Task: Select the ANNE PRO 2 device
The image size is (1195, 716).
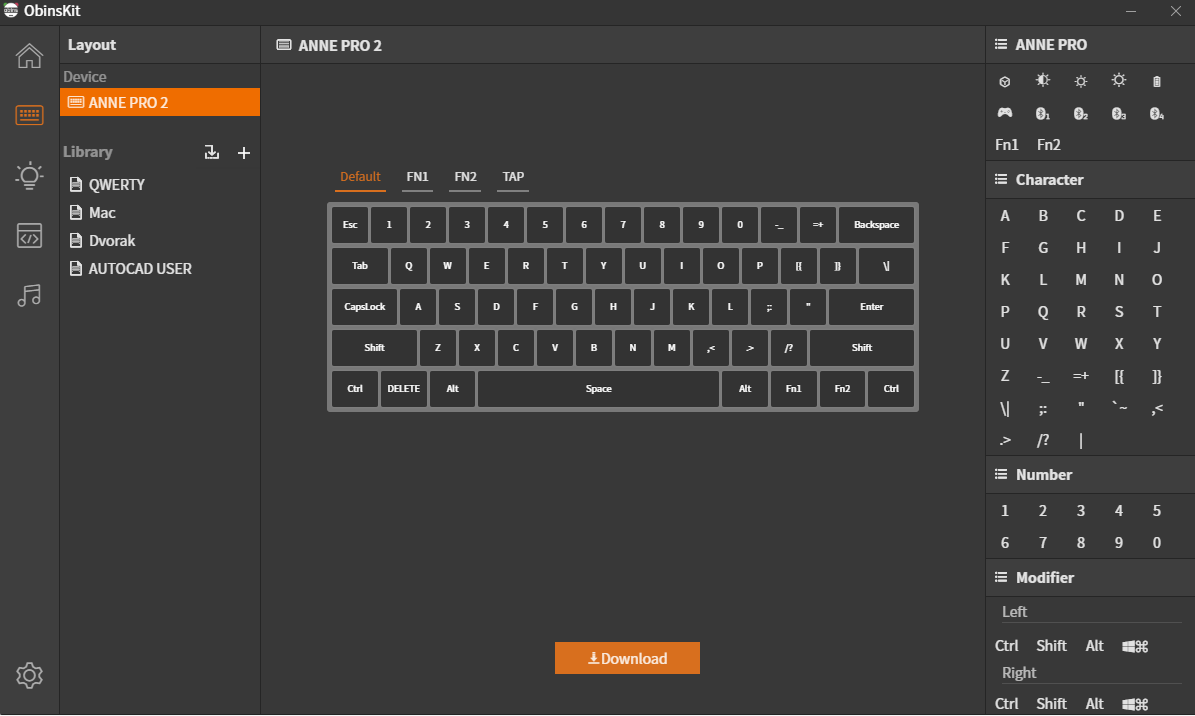Action: pyautogui.click(x=160, y=102)
